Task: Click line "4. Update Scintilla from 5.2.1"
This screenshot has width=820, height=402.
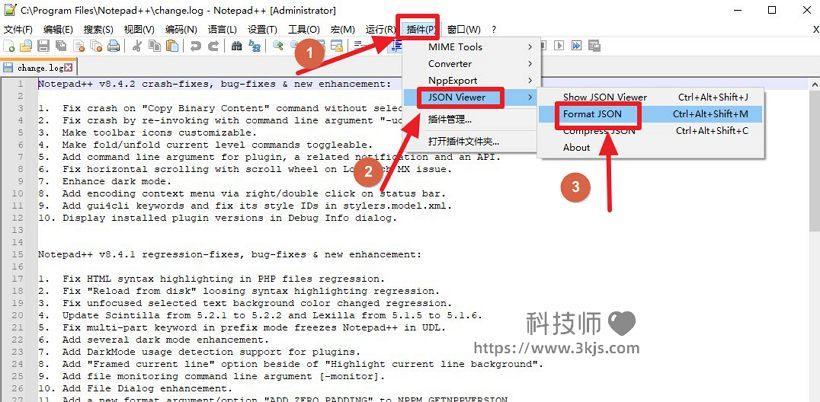Action: (260, 315)
